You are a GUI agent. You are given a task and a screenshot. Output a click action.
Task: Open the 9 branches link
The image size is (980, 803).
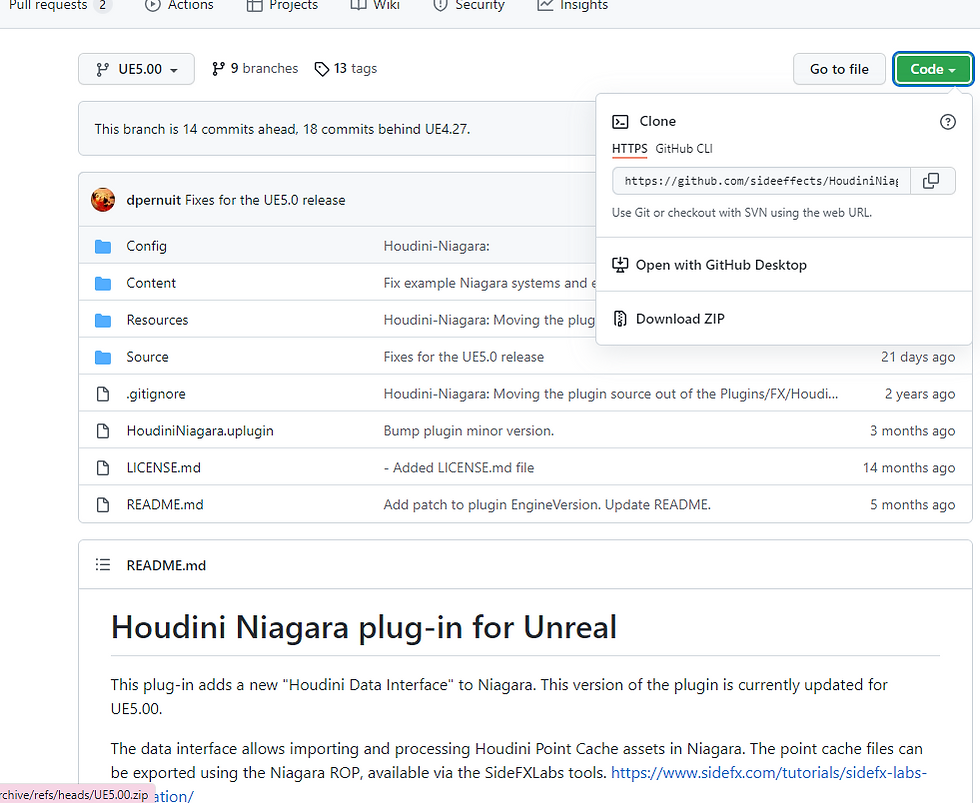pyautogui.click(x=256, y=69)
